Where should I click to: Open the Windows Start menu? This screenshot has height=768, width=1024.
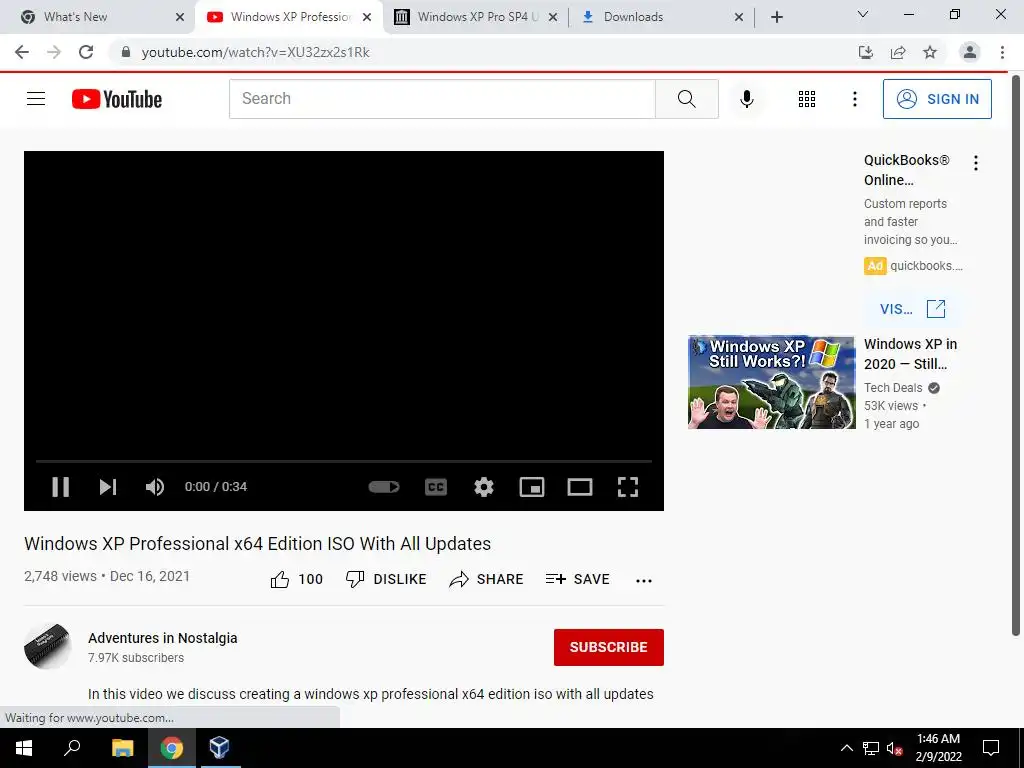24,748
